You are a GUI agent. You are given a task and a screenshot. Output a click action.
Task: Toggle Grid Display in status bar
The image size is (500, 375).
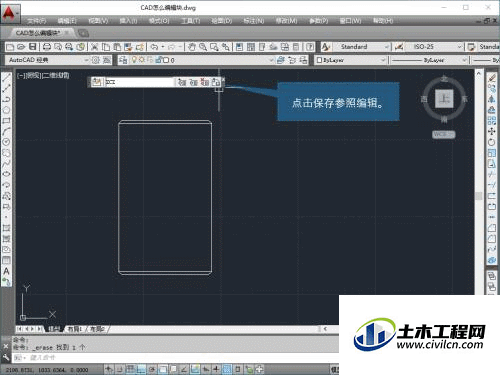(x=130, y=369)
